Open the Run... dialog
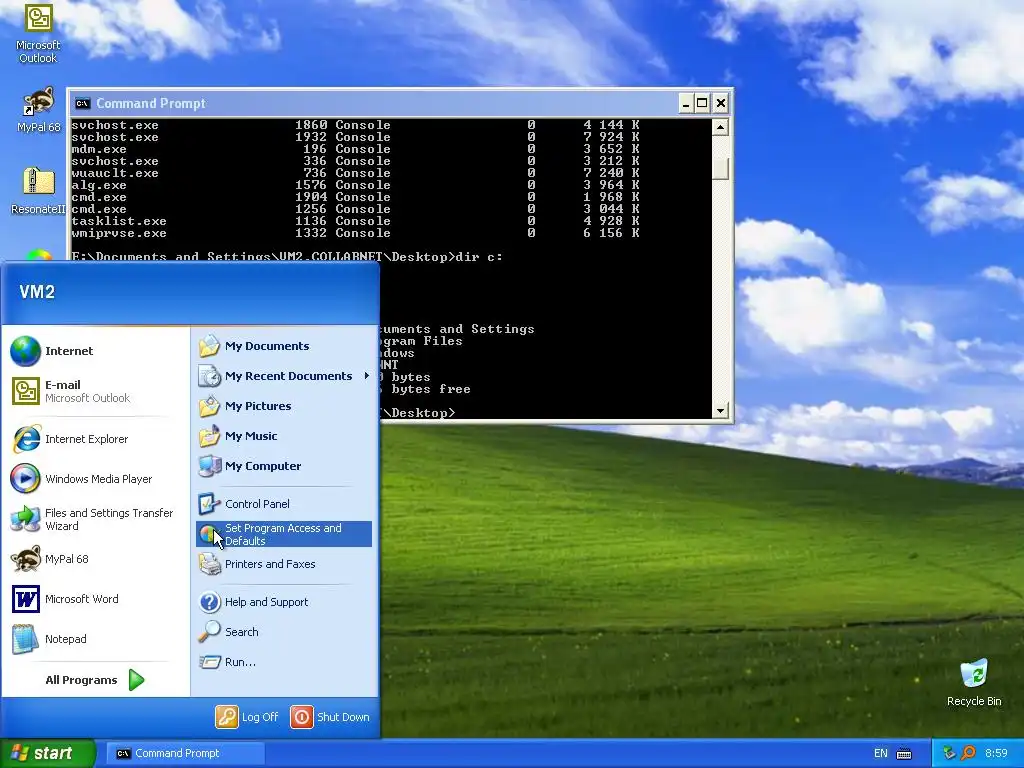Screen dimensions: 1024x768 (x=284, y=662)
